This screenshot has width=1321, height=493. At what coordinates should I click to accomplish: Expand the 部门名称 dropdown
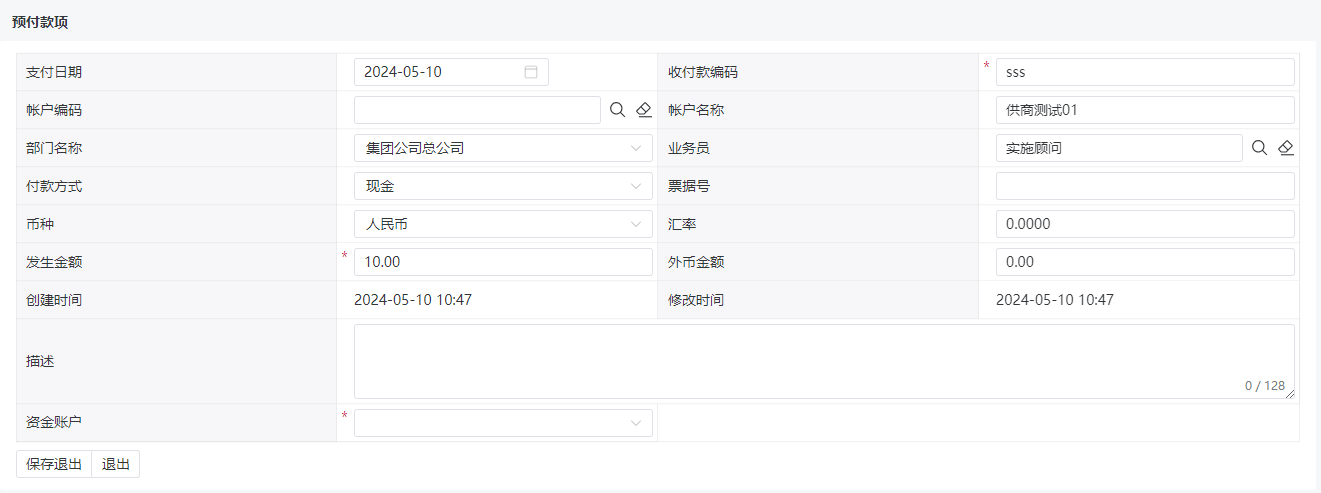[x=503, y=148]
